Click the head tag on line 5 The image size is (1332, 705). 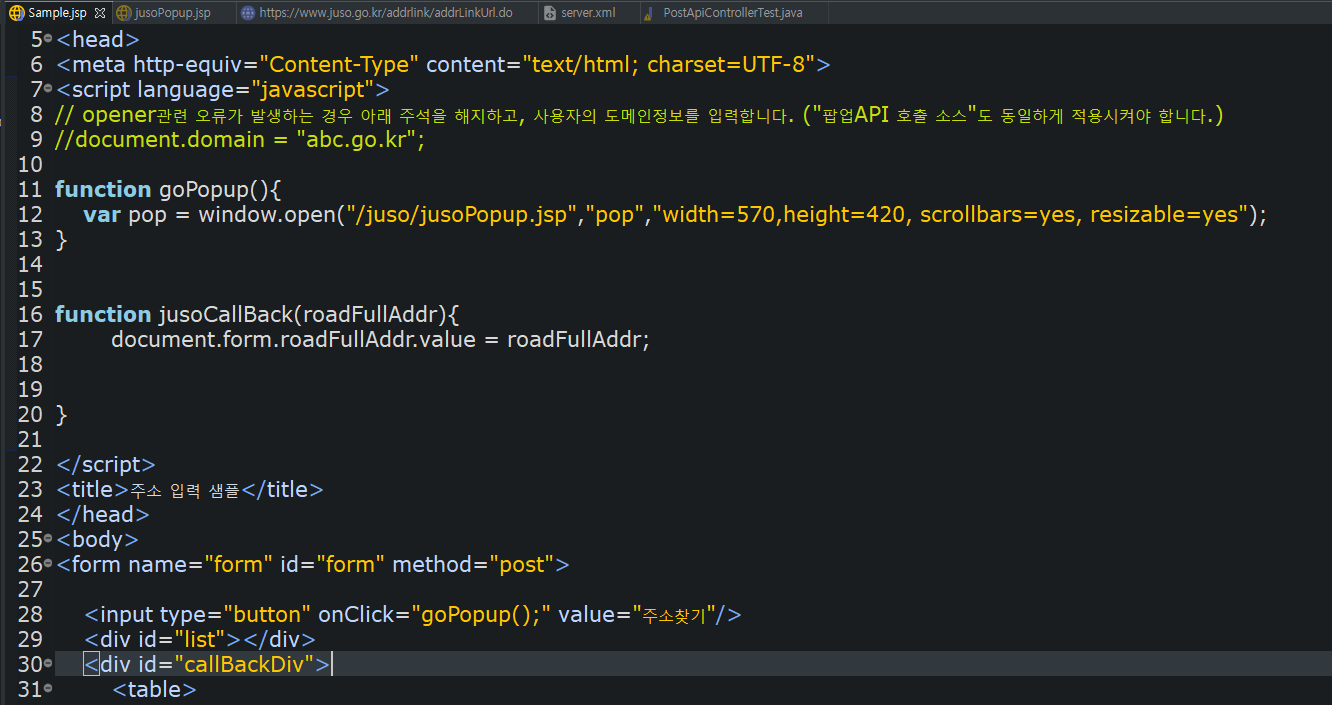(97, 40)
